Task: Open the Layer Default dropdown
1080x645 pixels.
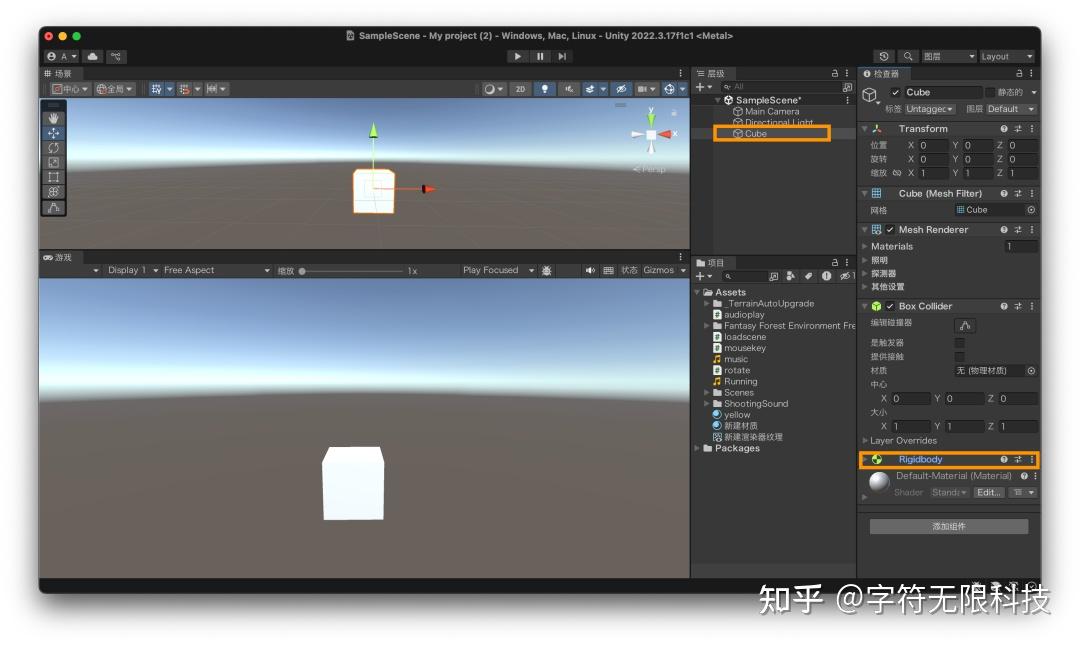Action: point(1010,109)
